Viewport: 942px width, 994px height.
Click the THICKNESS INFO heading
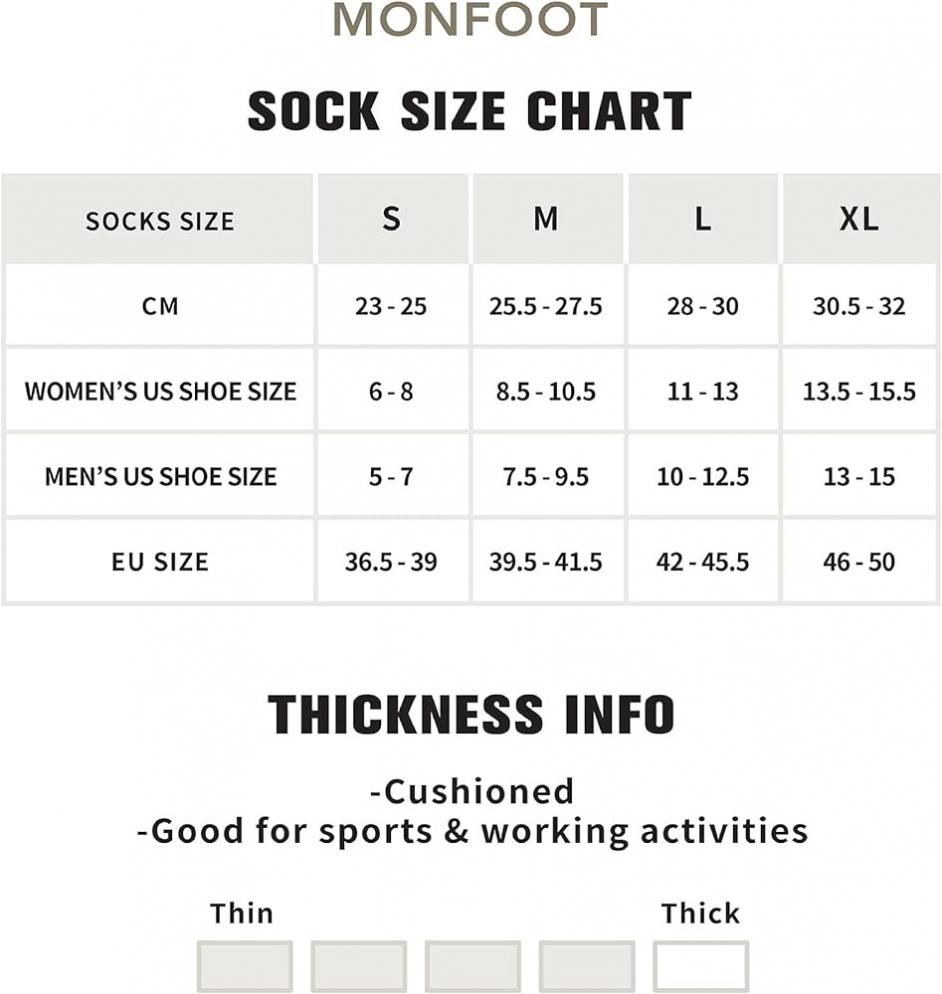pos(471,714)
